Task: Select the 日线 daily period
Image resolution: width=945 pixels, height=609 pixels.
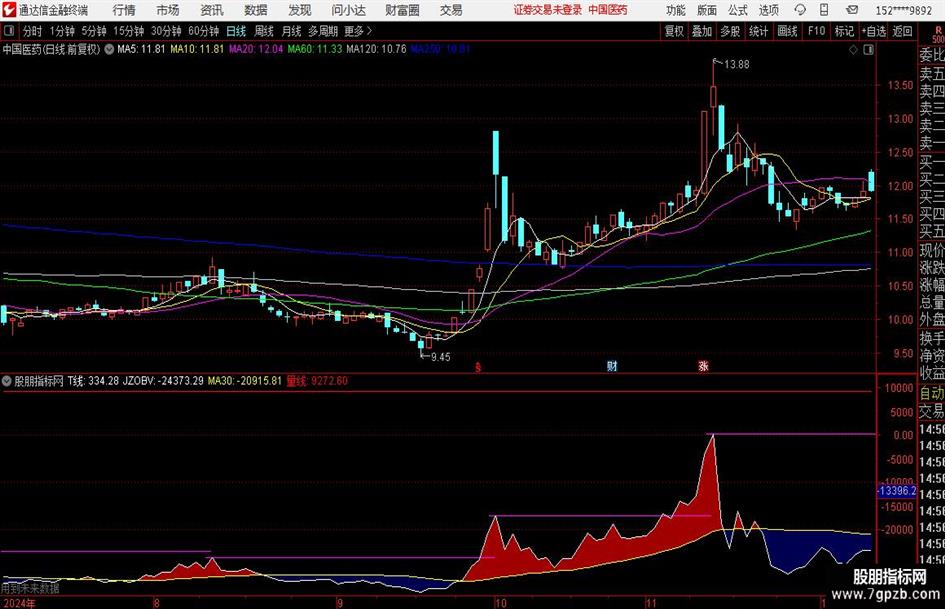Action: [236, 31]
